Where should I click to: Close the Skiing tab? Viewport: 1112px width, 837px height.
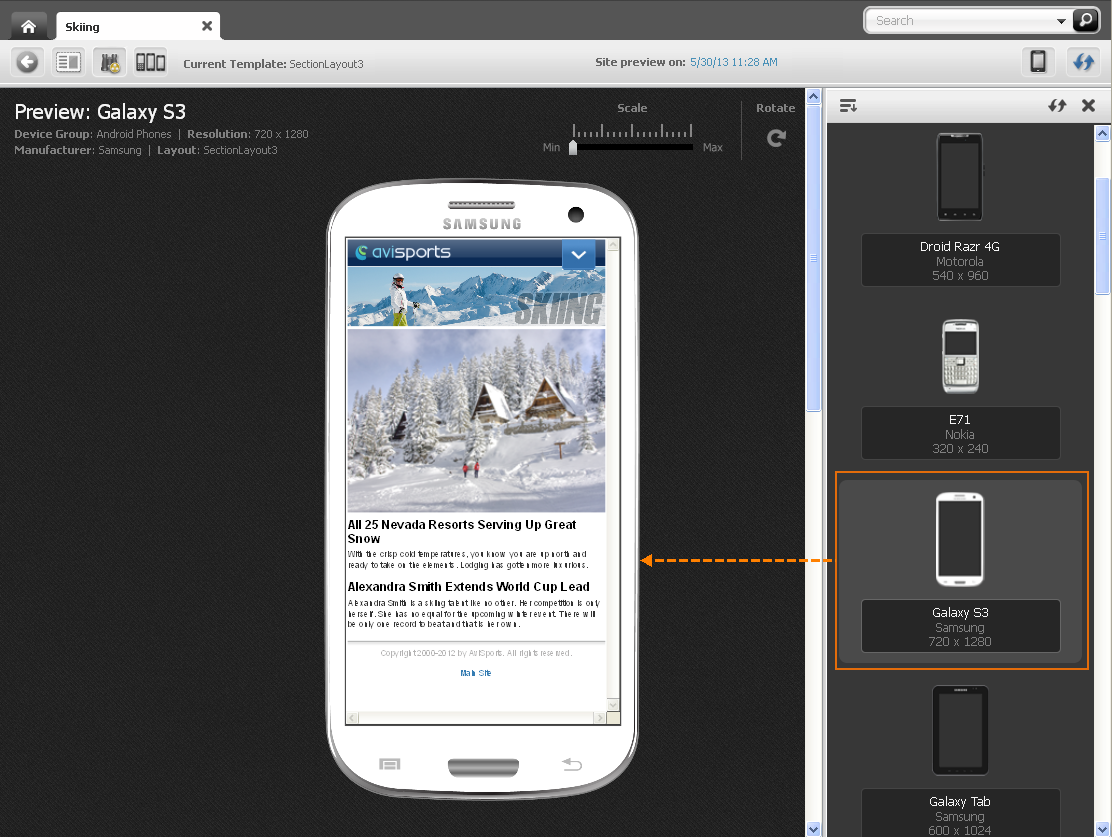point(206,26)
